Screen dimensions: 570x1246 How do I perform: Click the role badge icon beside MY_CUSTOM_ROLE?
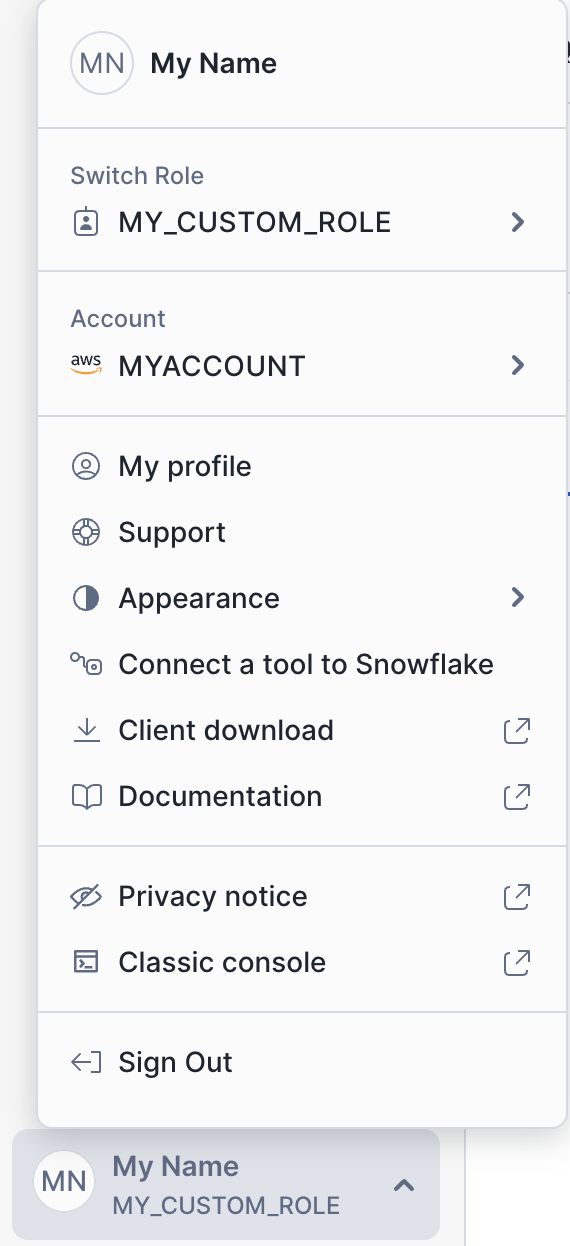[x=87, y=222]
